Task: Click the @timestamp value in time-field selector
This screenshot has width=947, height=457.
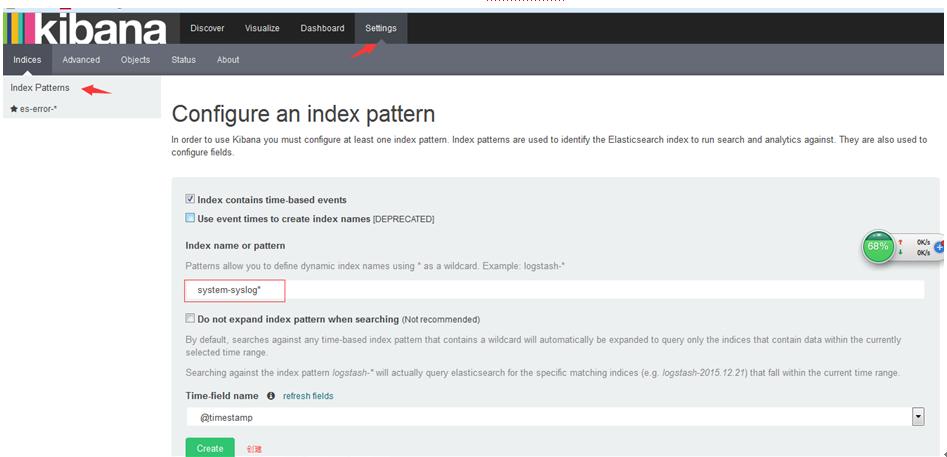Action: point(227,417)
